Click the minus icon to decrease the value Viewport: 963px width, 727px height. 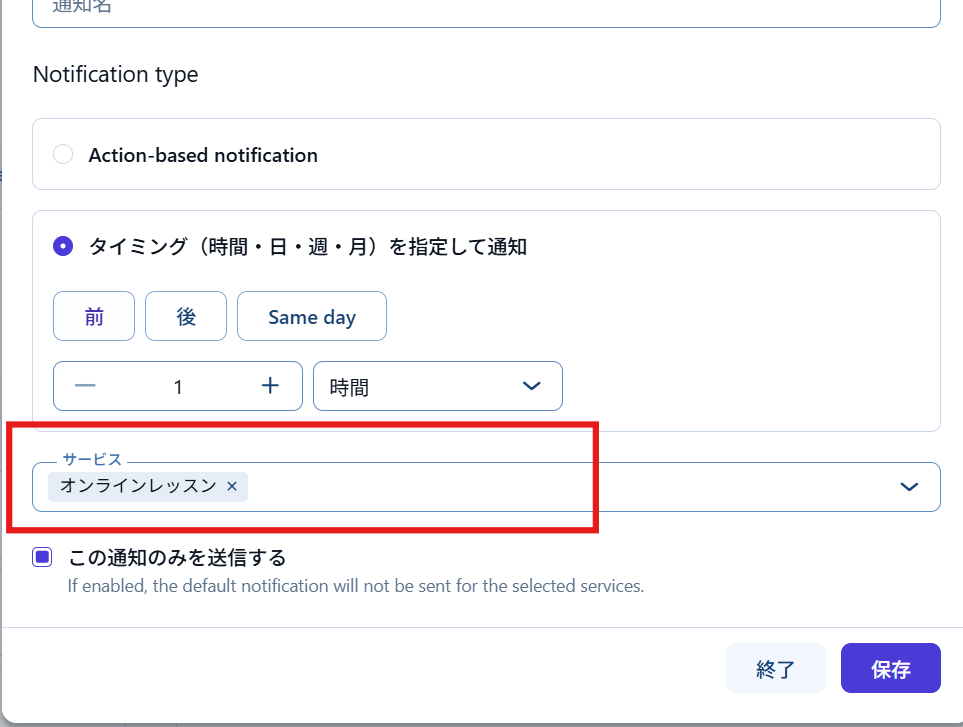point(85,386)
